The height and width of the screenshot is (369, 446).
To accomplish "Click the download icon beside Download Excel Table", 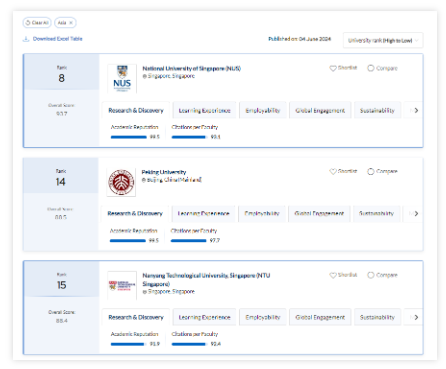I will [26, 39].
